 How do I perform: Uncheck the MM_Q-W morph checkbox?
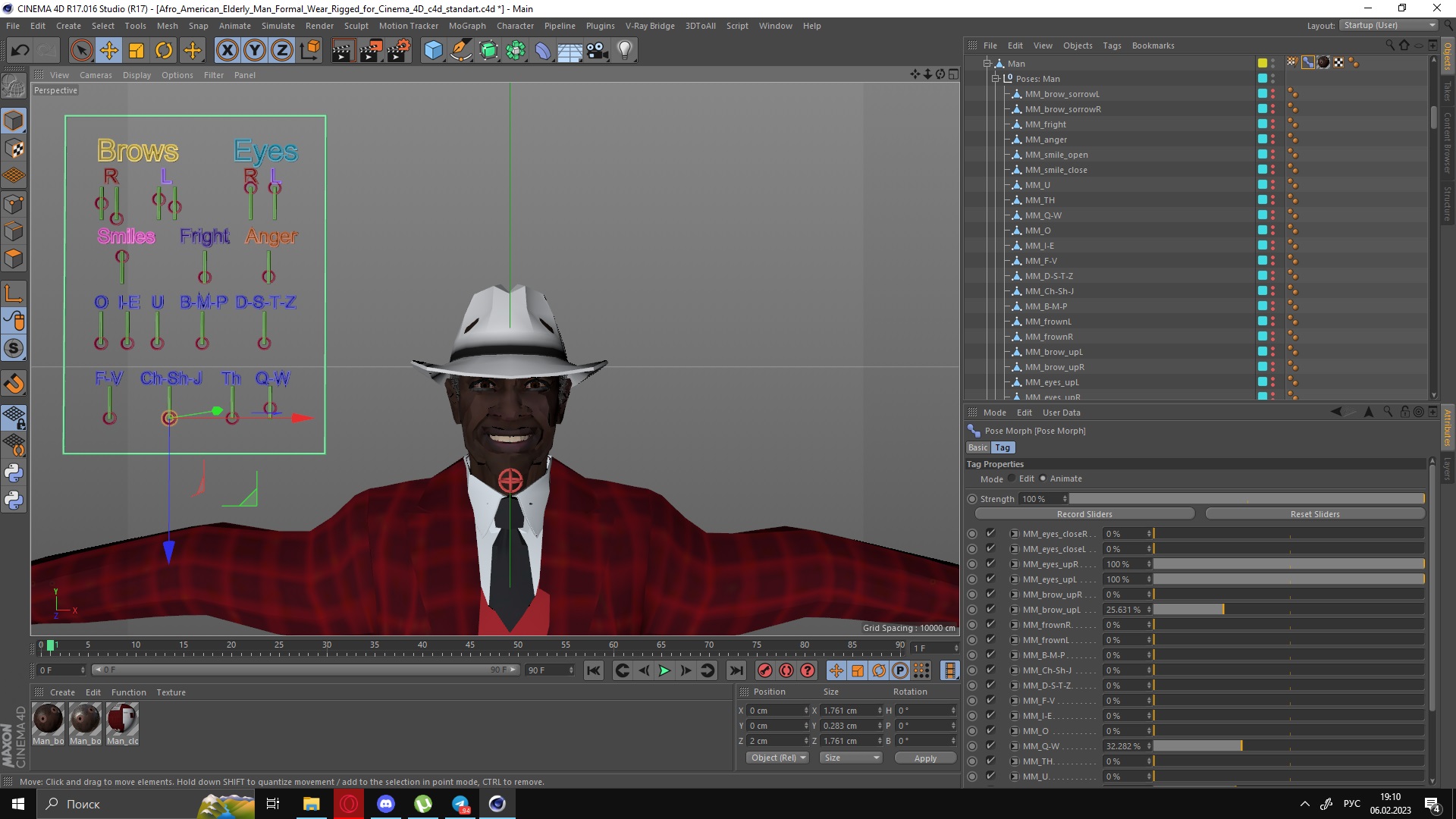pyautogui.click(x=990, y=745)
